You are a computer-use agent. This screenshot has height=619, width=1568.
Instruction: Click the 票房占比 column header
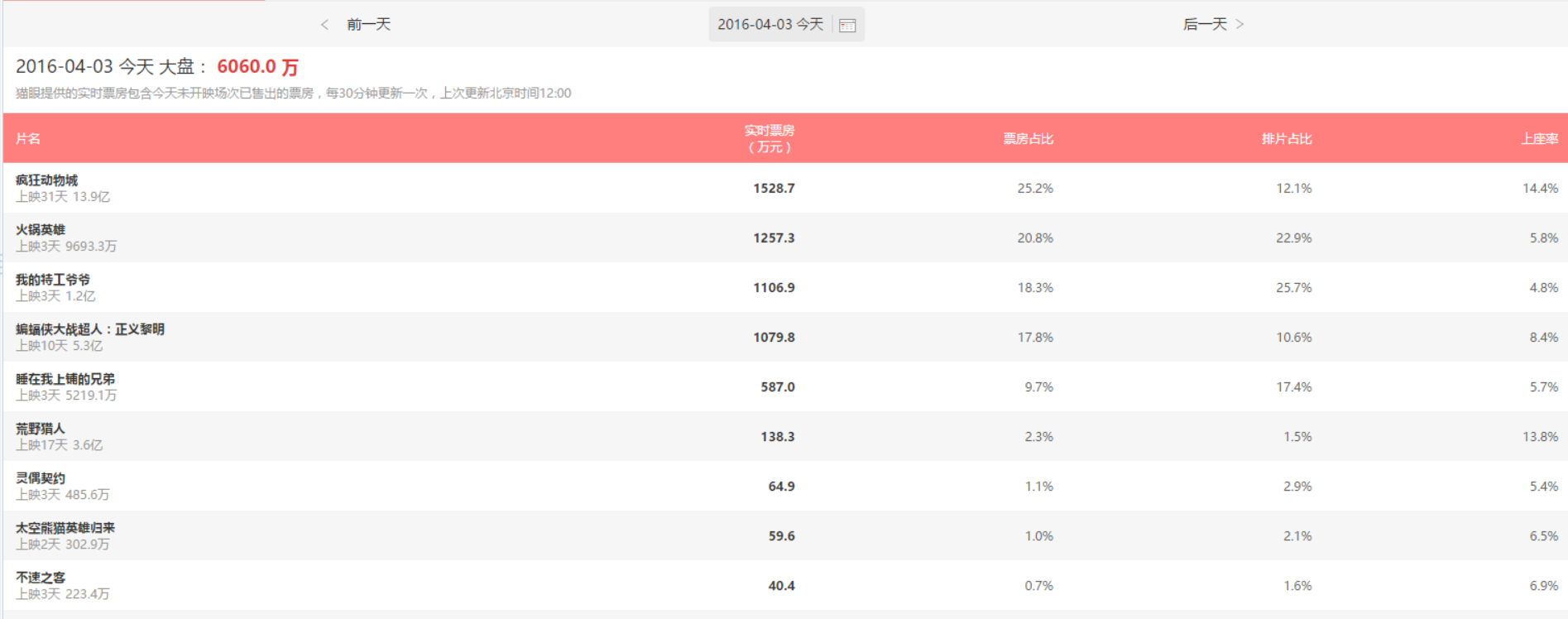[1028, 139]
